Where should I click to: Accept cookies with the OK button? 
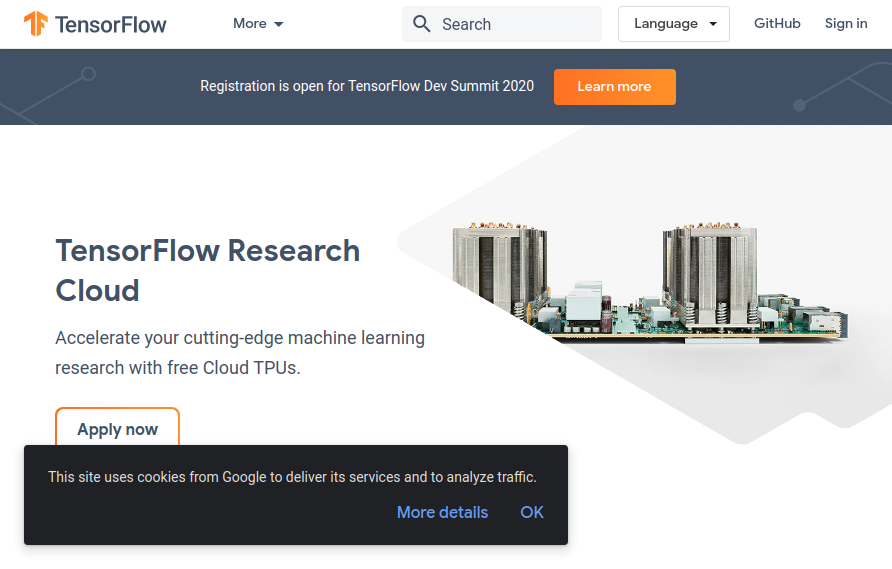pos(532,512)
